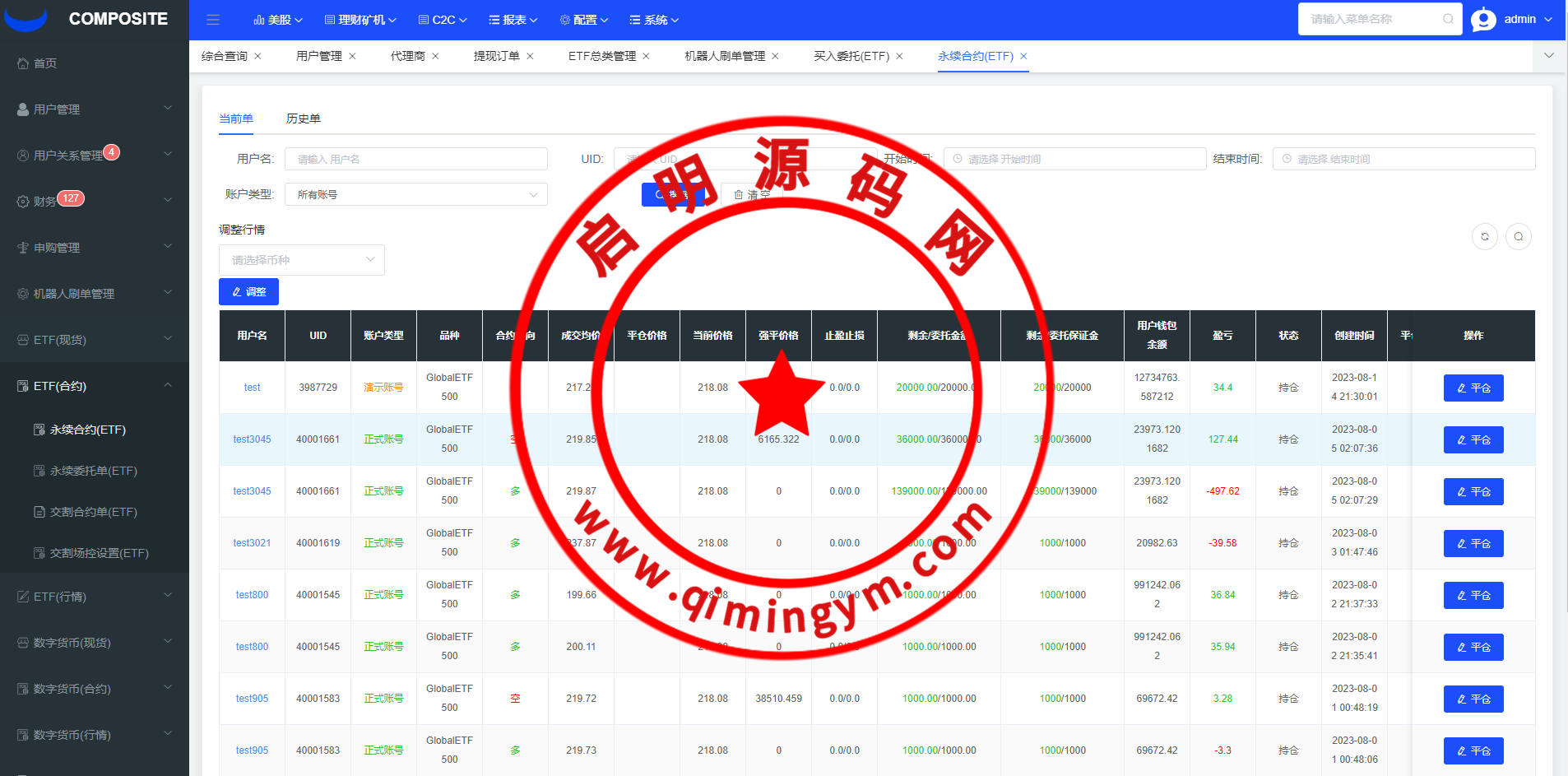Click the hamburger menu collapse icon

click(x=213, y=20)
